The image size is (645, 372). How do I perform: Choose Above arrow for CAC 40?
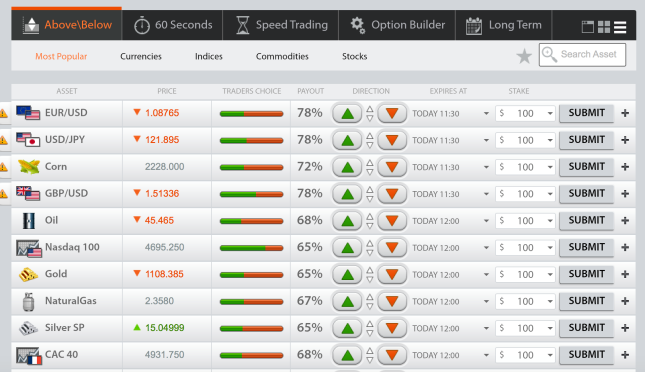tap(347, 355)
